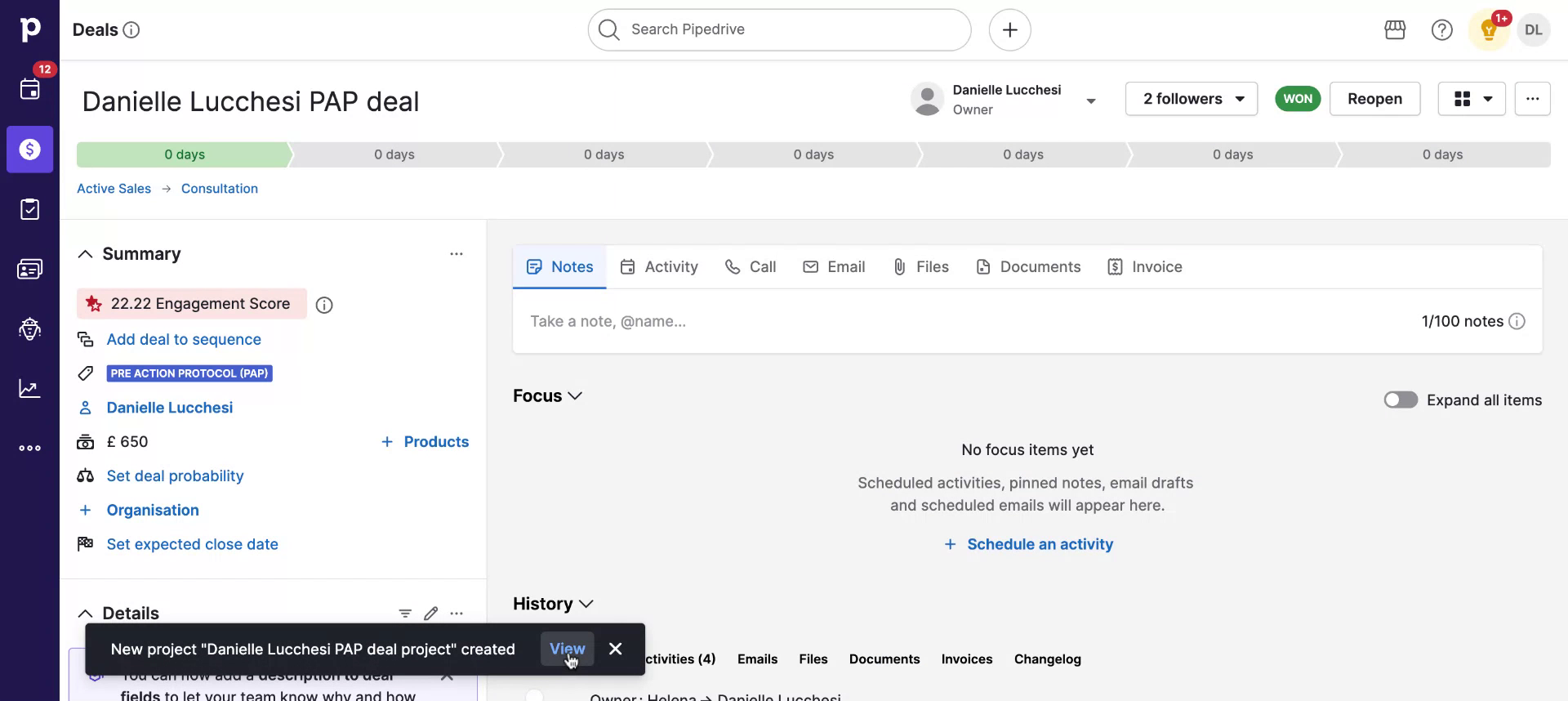Click the PRE ACTION PROTOCOL (PAP) label
This screenshot has height=701, width=1568.
pyautogui.click(x=189, y=373)
